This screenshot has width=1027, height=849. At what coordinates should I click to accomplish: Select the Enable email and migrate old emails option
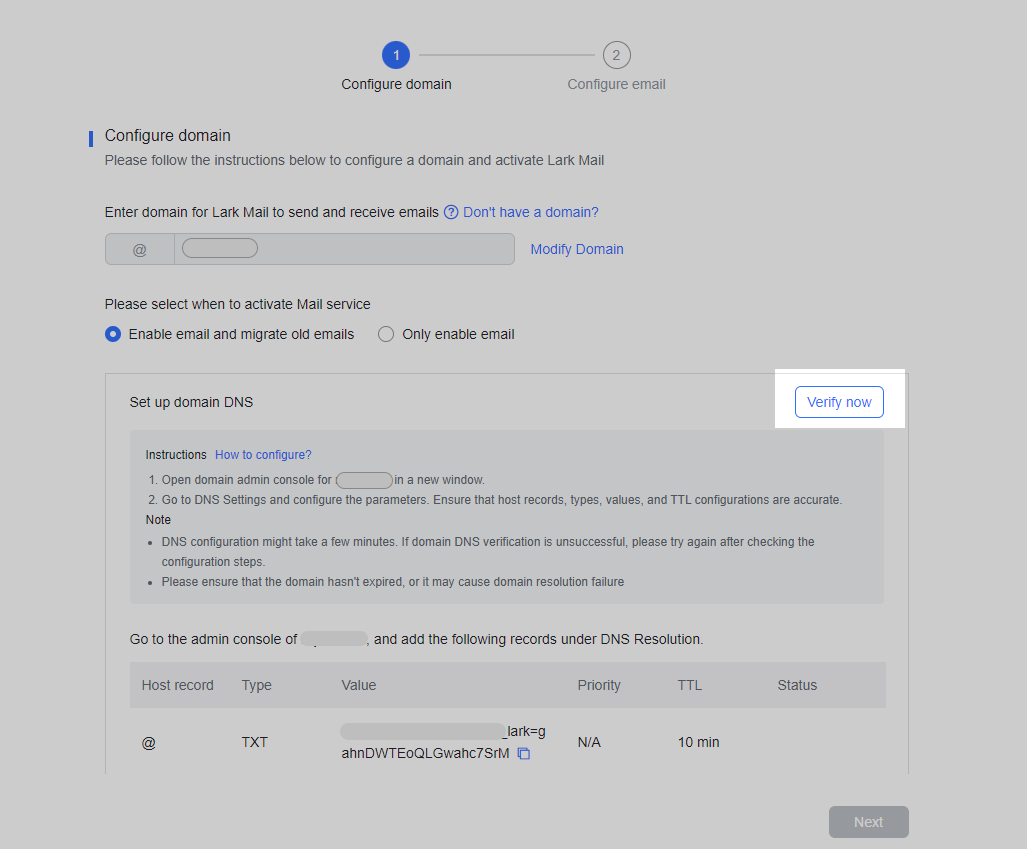pyautogui.click(x=112, y=334)
